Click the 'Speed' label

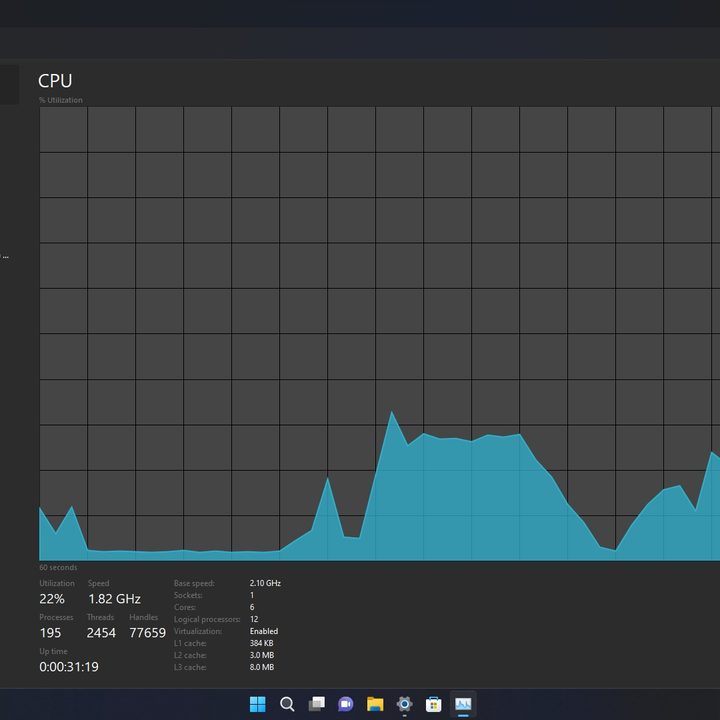pos(99,583)
